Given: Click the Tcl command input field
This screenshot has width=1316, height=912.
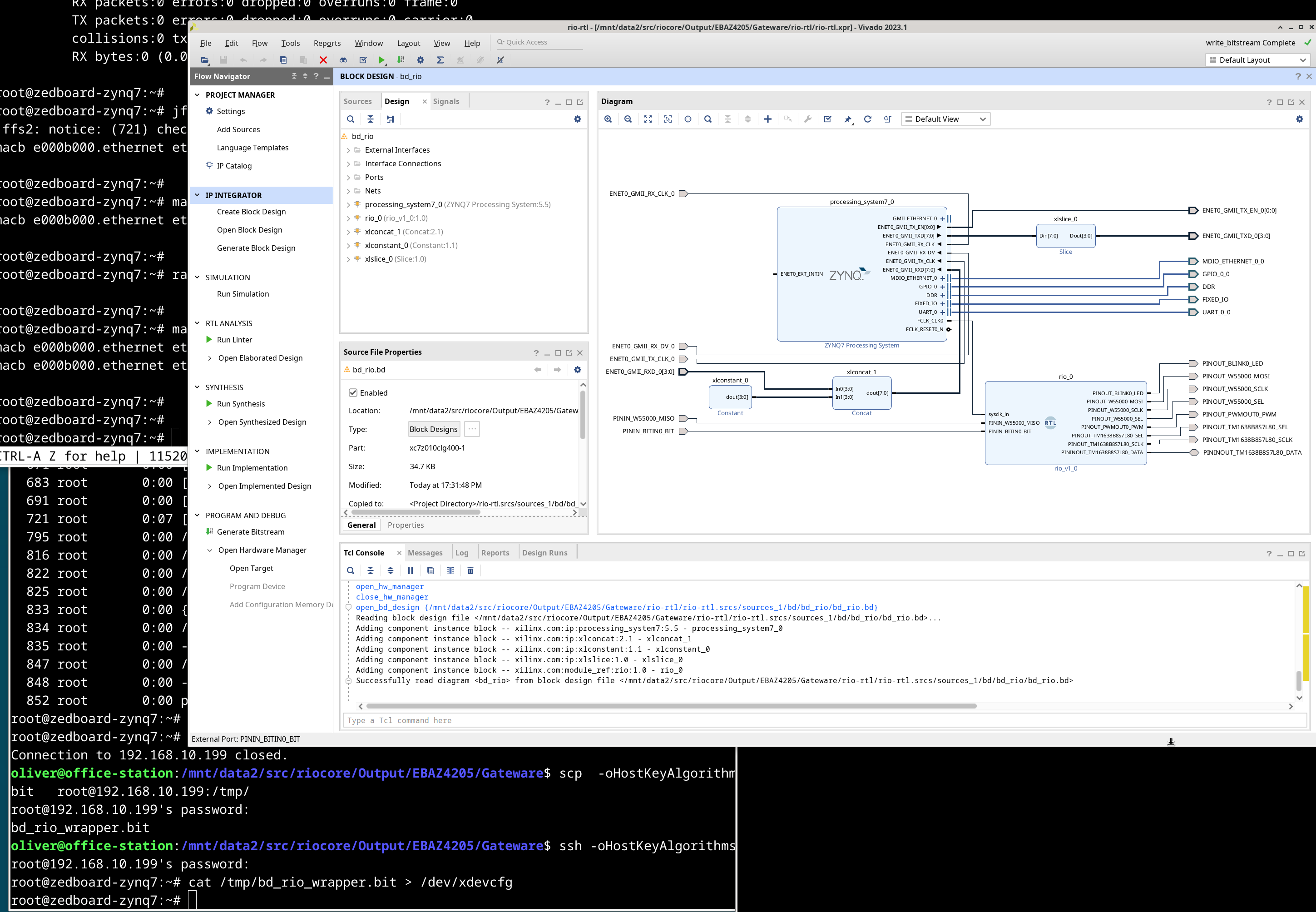Looking at the screenshot, I should coord(826,721).
